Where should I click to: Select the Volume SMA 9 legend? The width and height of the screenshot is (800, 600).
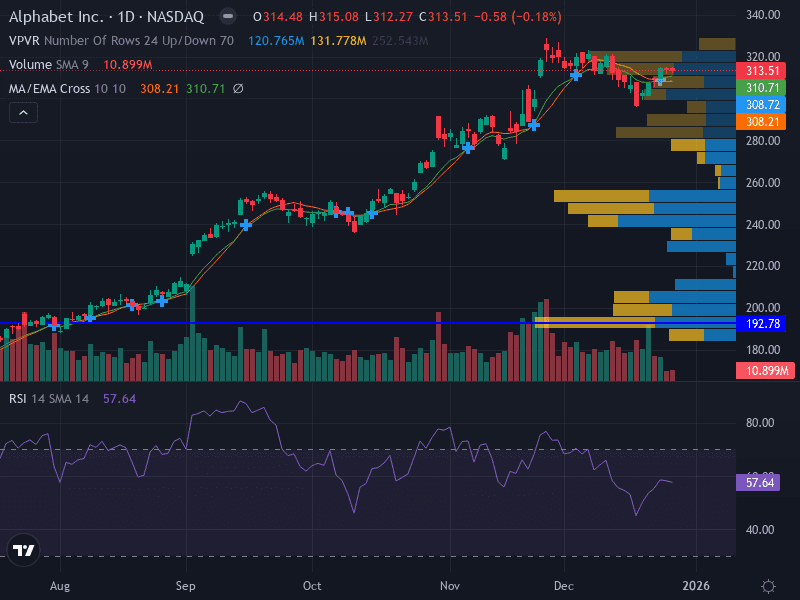click(48, 65)
